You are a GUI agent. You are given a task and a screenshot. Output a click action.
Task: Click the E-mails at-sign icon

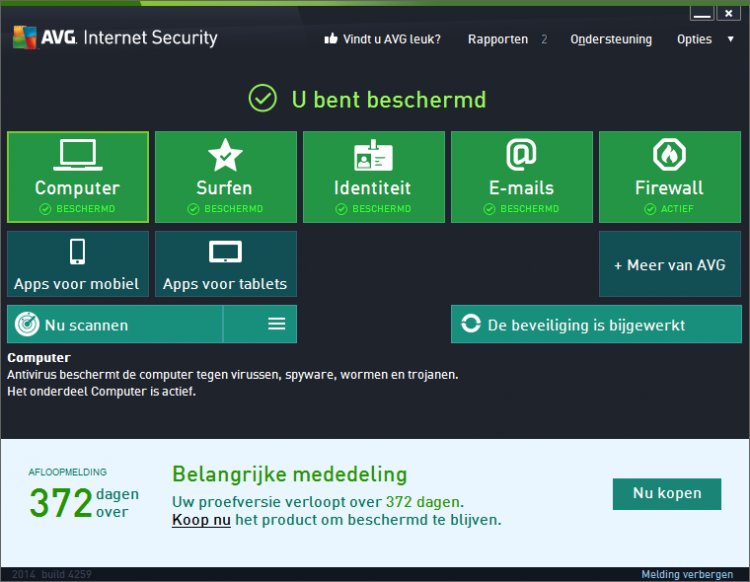(521, 154)
